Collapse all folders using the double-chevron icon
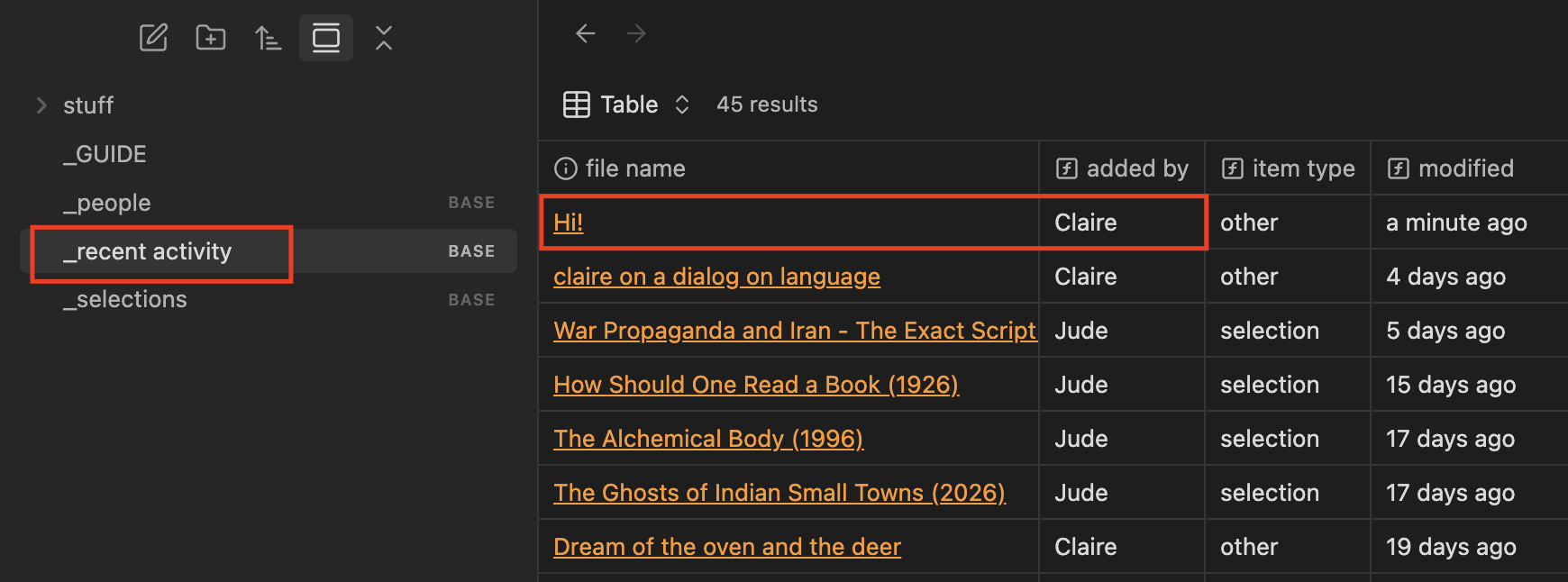This screenshot has width=1568, height=582. (383, 38)
